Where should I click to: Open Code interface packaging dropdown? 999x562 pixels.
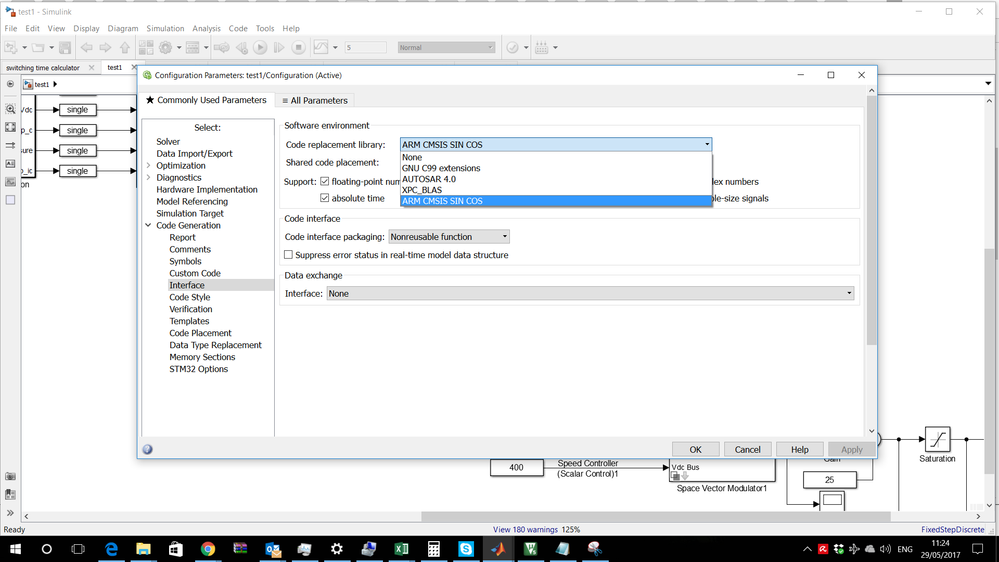449,236
